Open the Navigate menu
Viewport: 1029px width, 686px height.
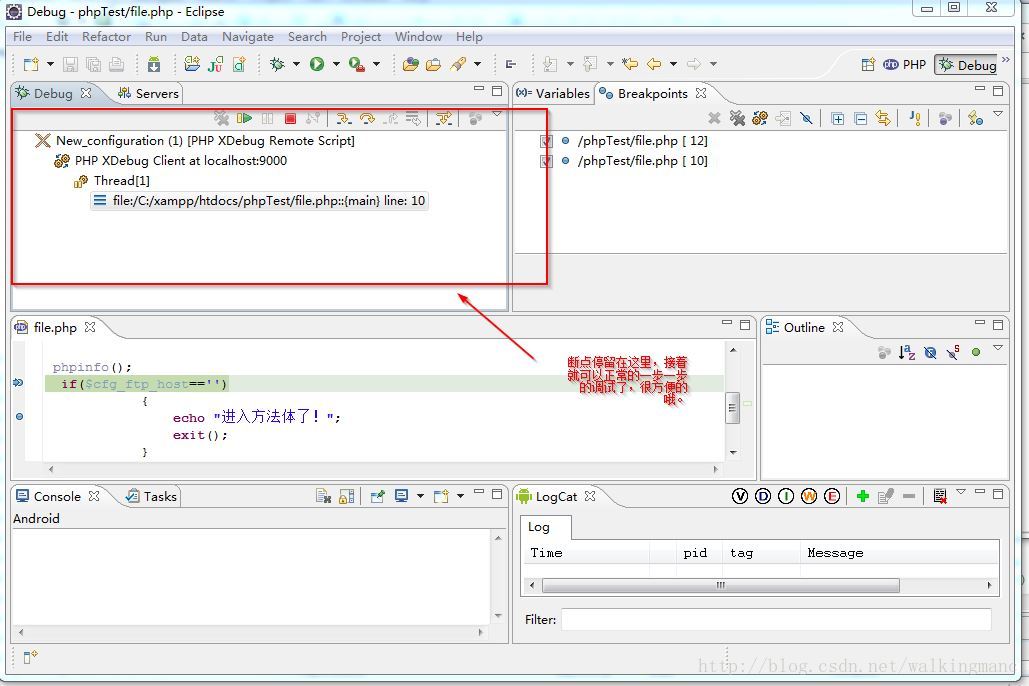click(x=247, y=37)
